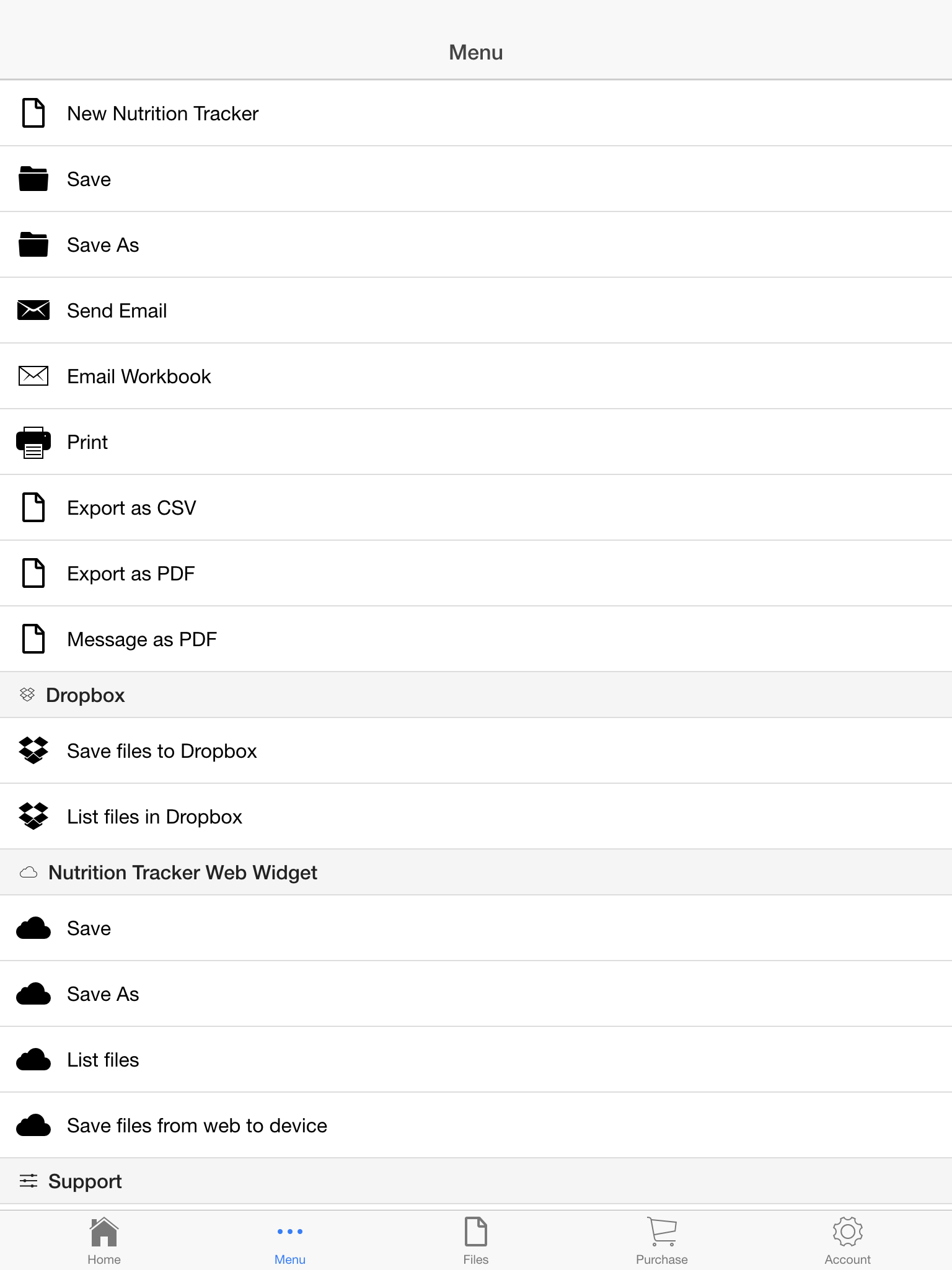
Task: Click the Export as CSV document icon
Action: (33, 507)
